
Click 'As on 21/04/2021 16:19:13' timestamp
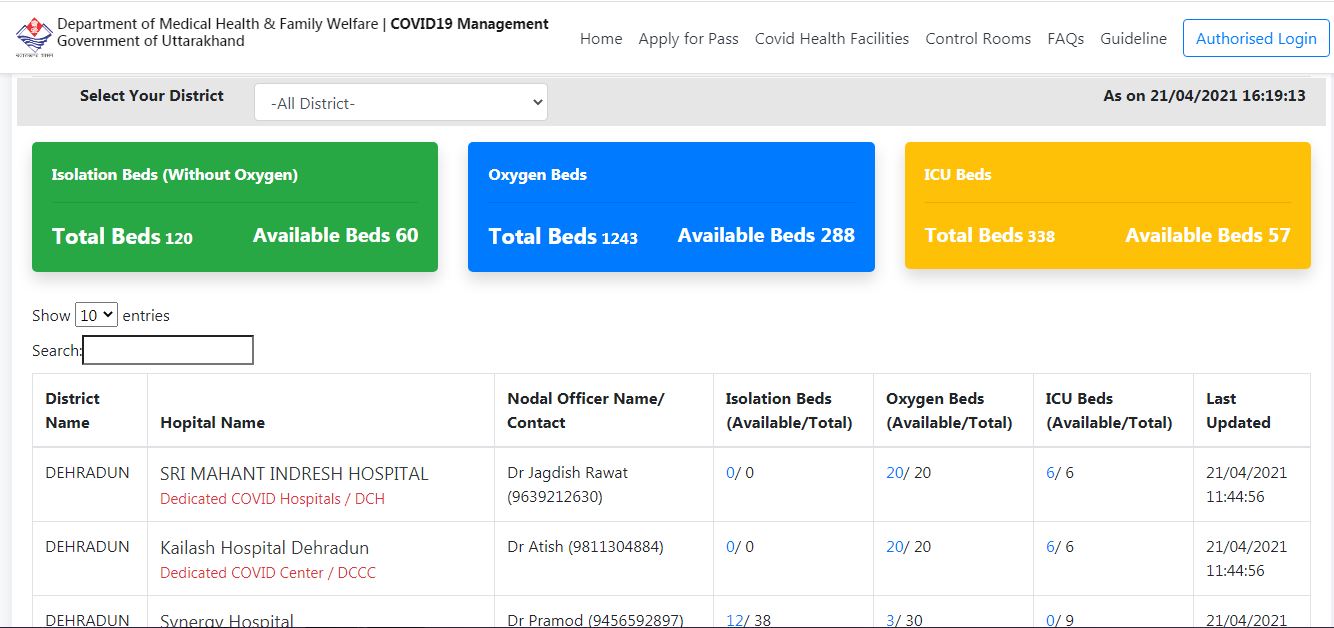coord(1204,96)
